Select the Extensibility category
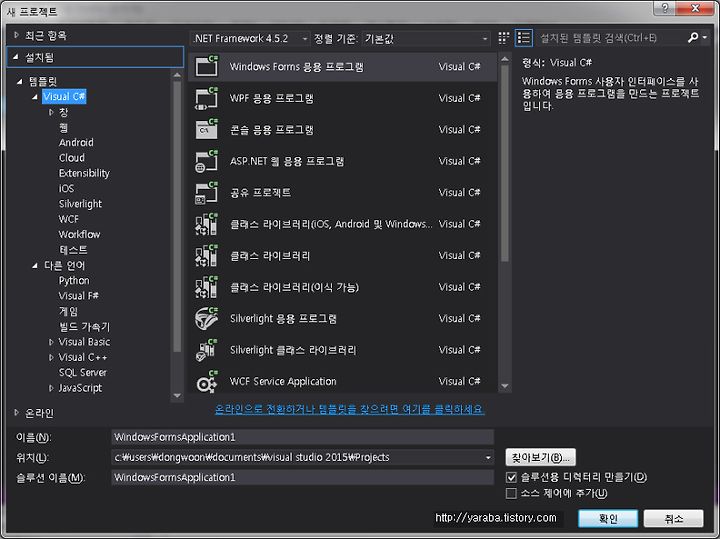 [x=84, y=173]
